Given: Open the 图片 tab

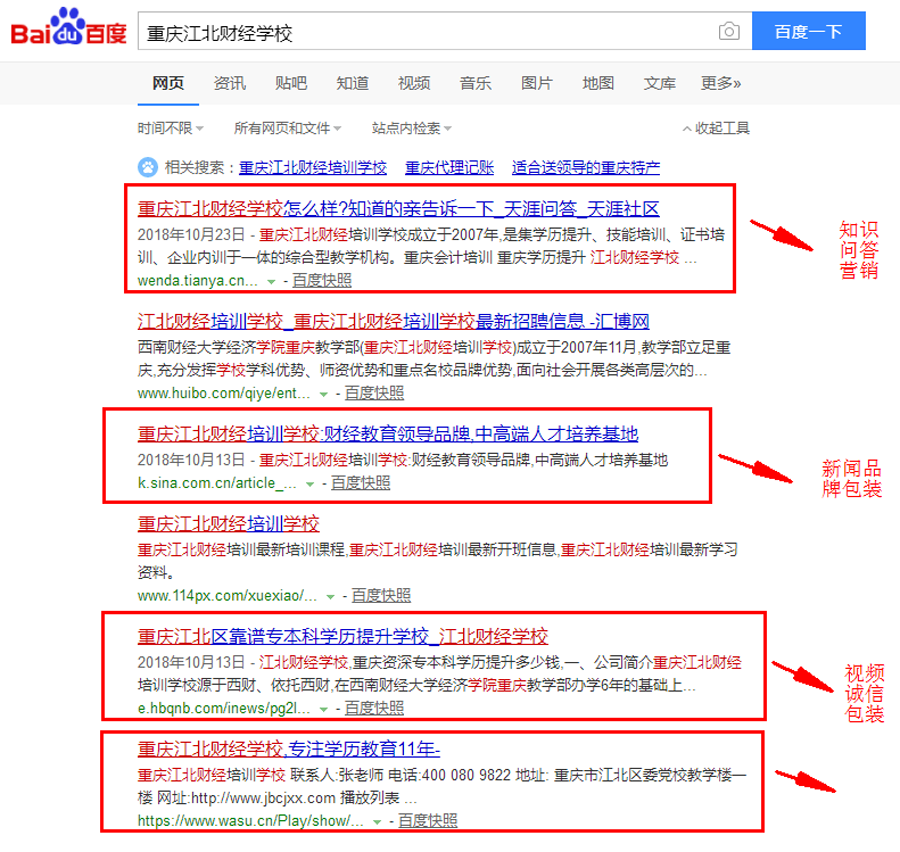Looking at the screenshot, I should [537, 83].
